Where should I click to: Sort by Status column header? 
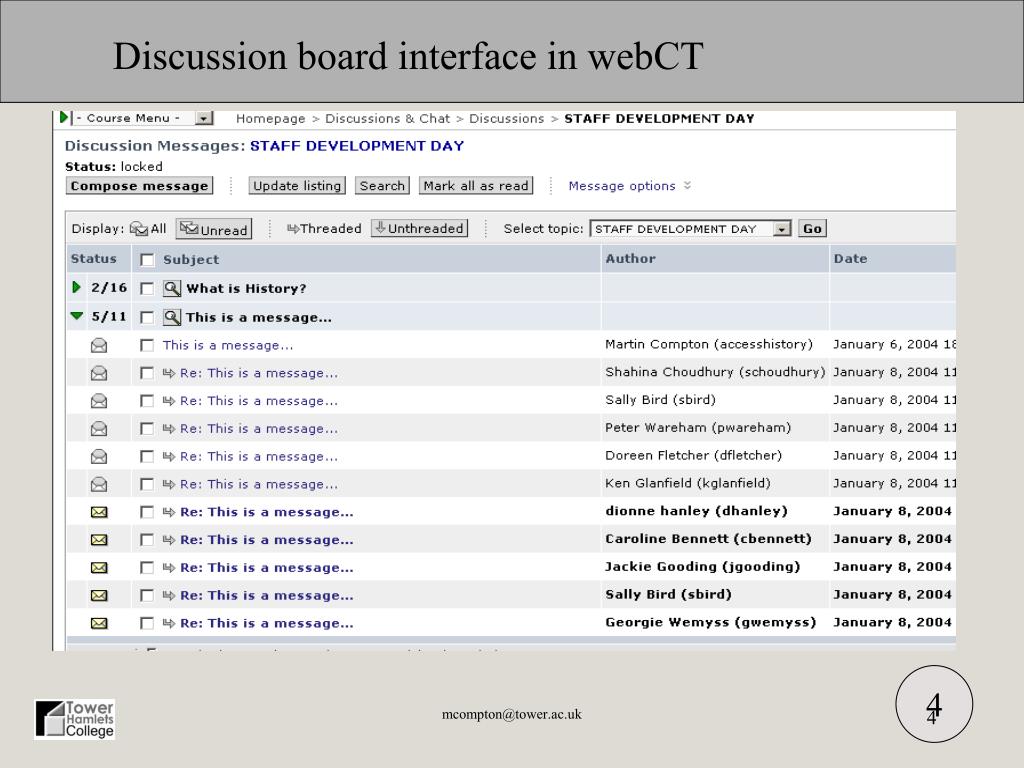click(x=93, y=259)
